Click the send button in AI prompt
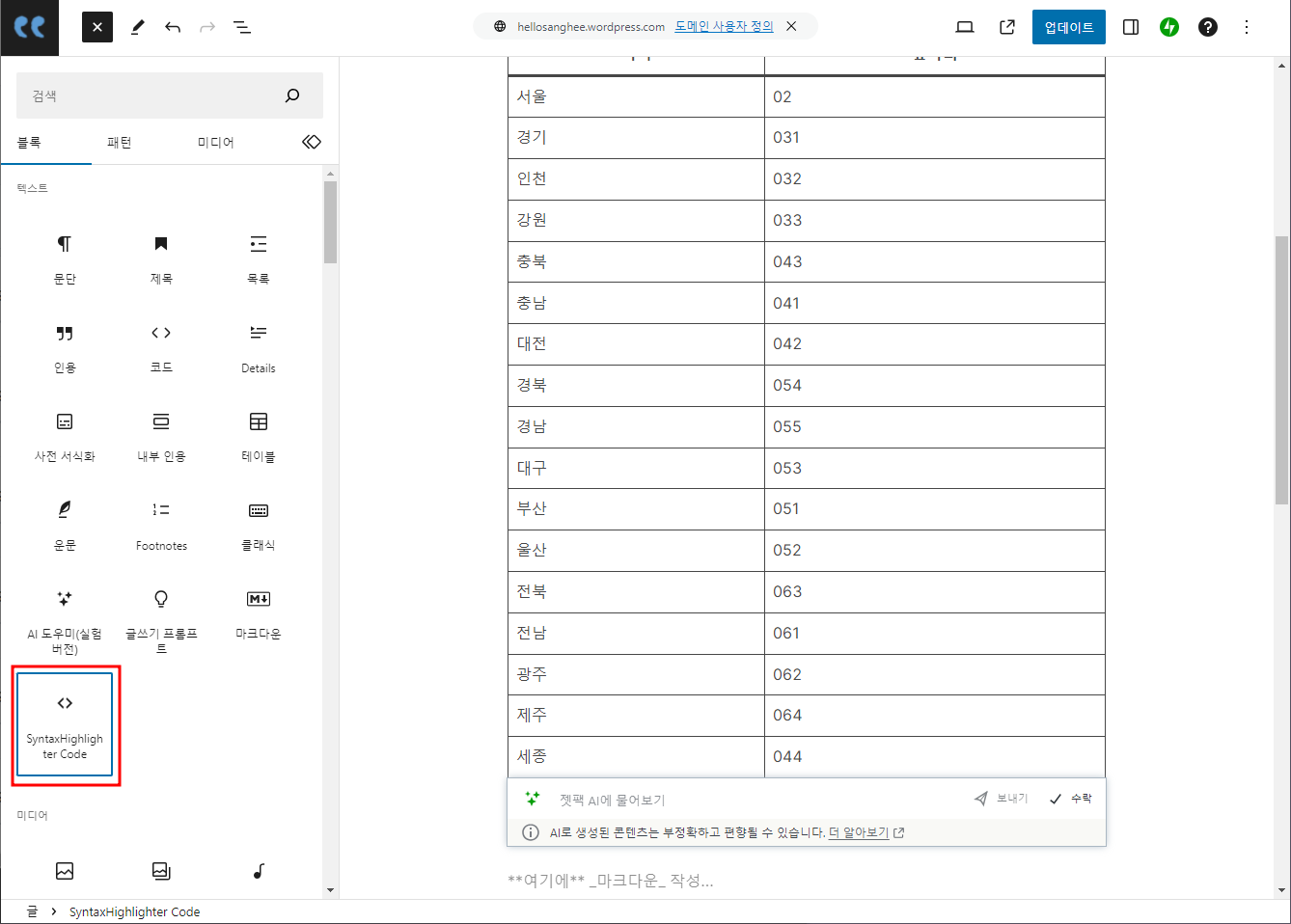 coord(1001,799)
